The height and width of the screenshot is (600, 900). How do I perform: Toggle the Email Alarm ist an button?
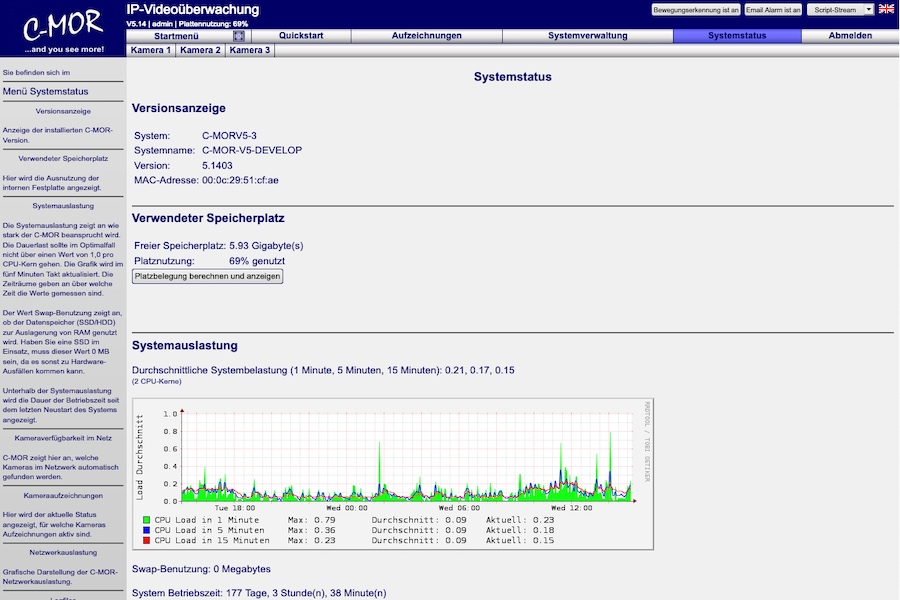(773, 10)
